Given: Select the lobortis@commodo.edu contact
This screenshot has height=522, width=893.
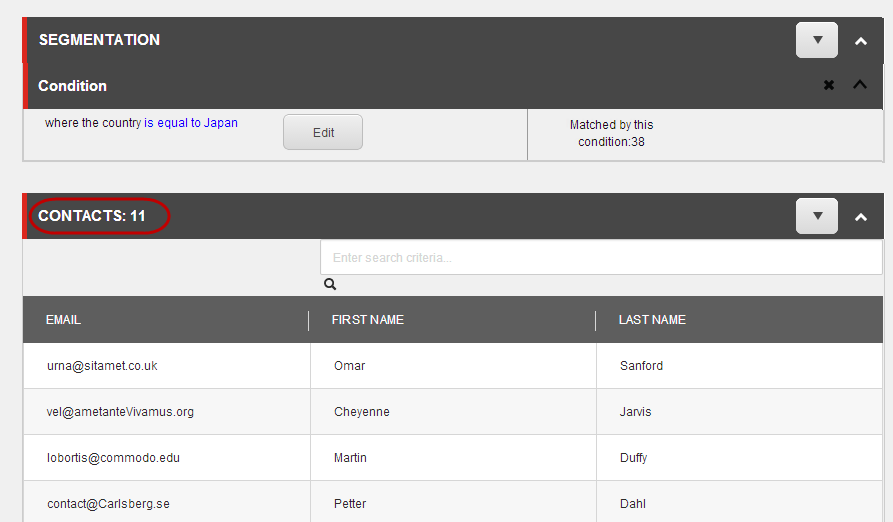Looking at the screenshot, I should click(453, 458).
